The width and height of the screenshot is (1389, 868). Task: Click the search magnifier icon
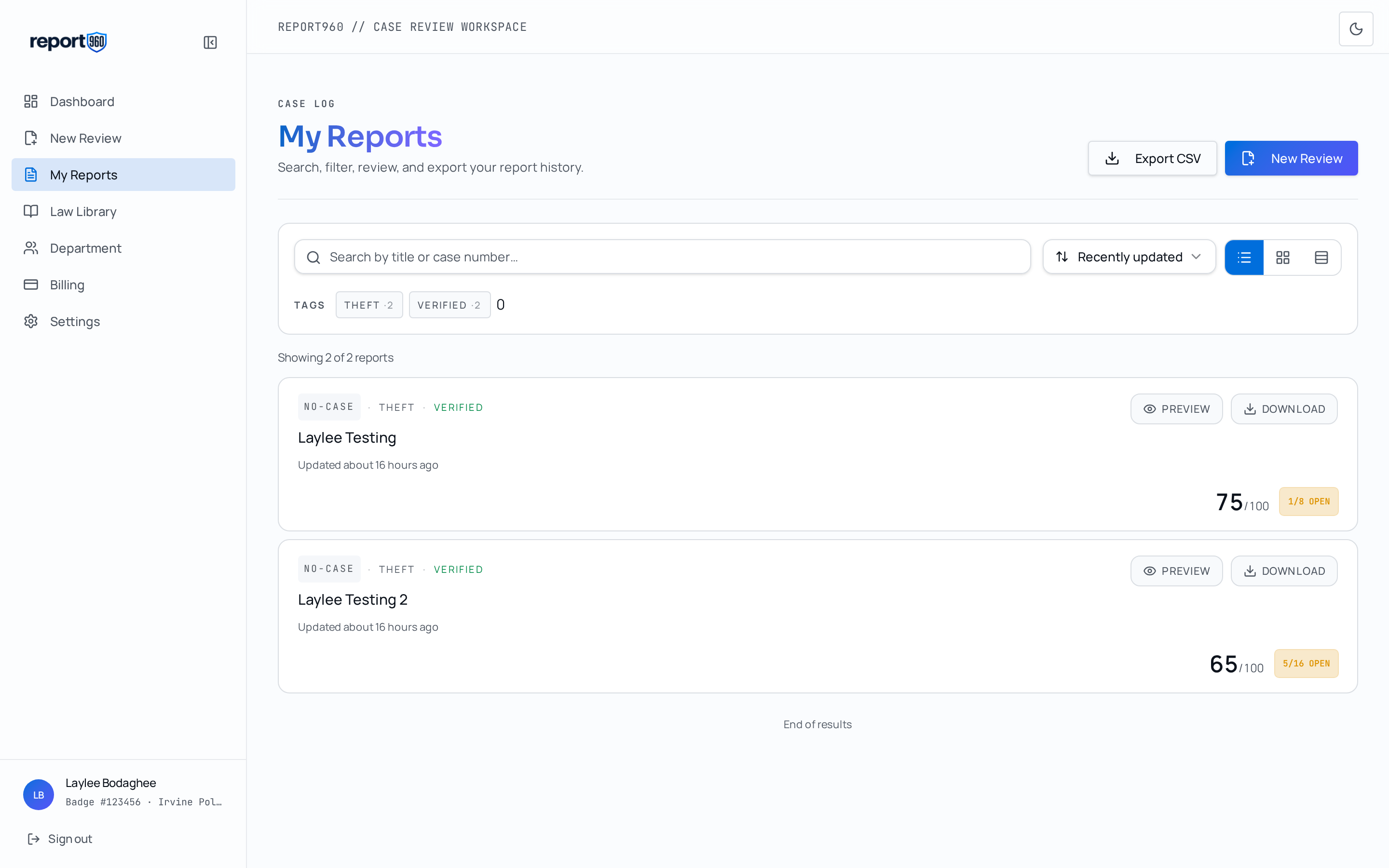tap(313, 257)
